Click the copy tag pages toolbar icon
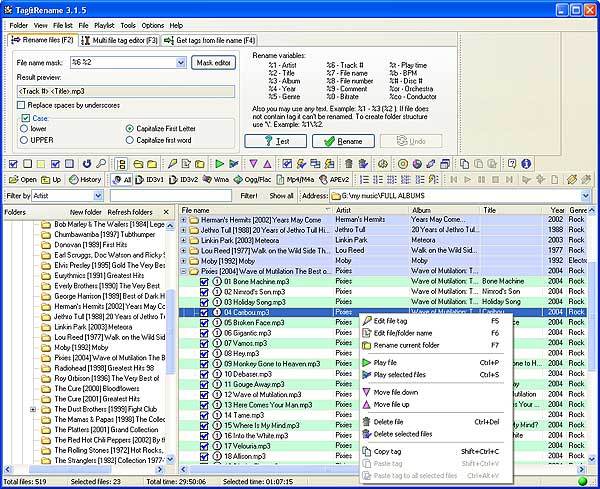This screenshot has width=600, height=489. 464,164
